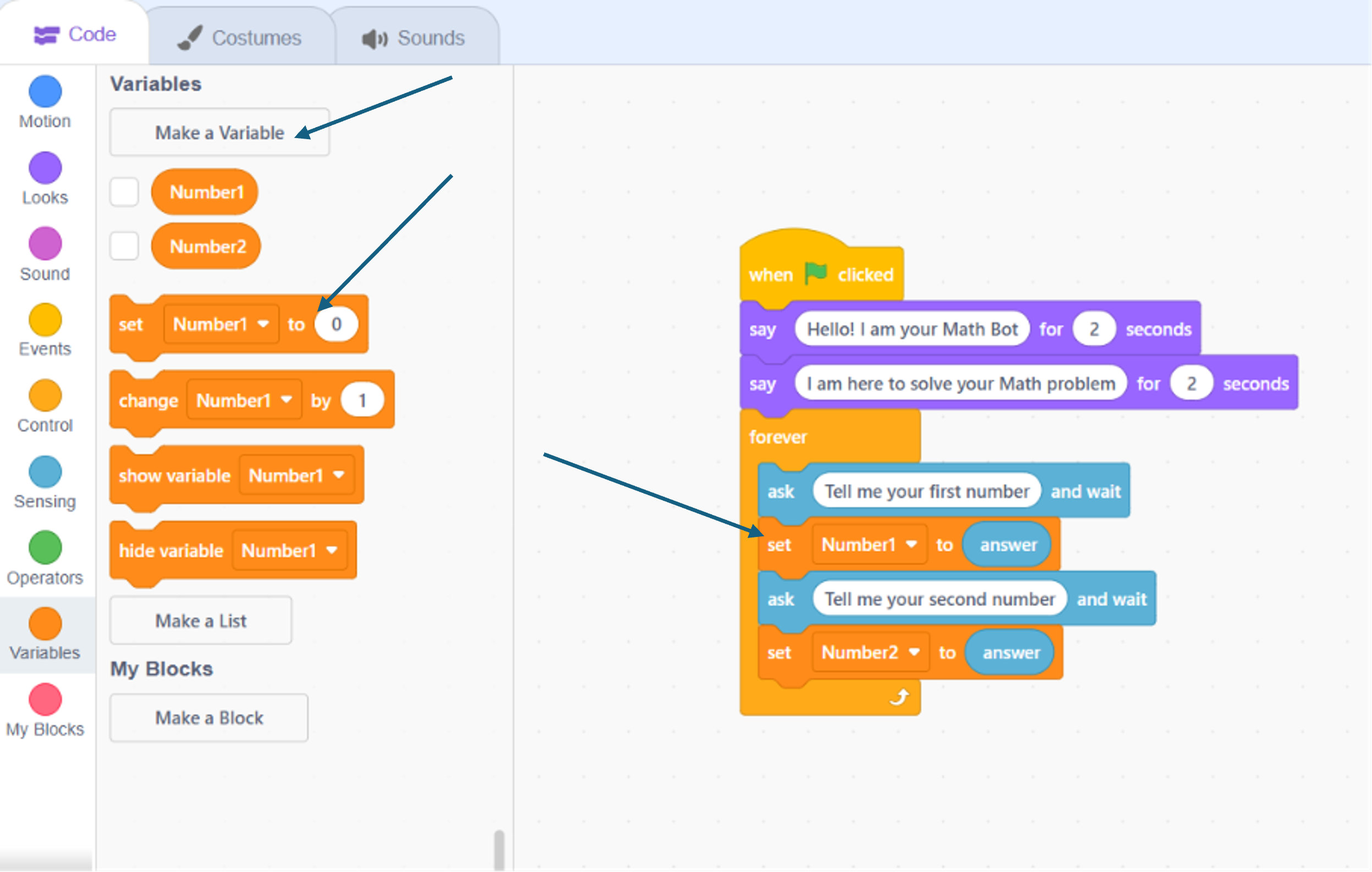Open Number2 dropdown in script set block

[871, 652]
